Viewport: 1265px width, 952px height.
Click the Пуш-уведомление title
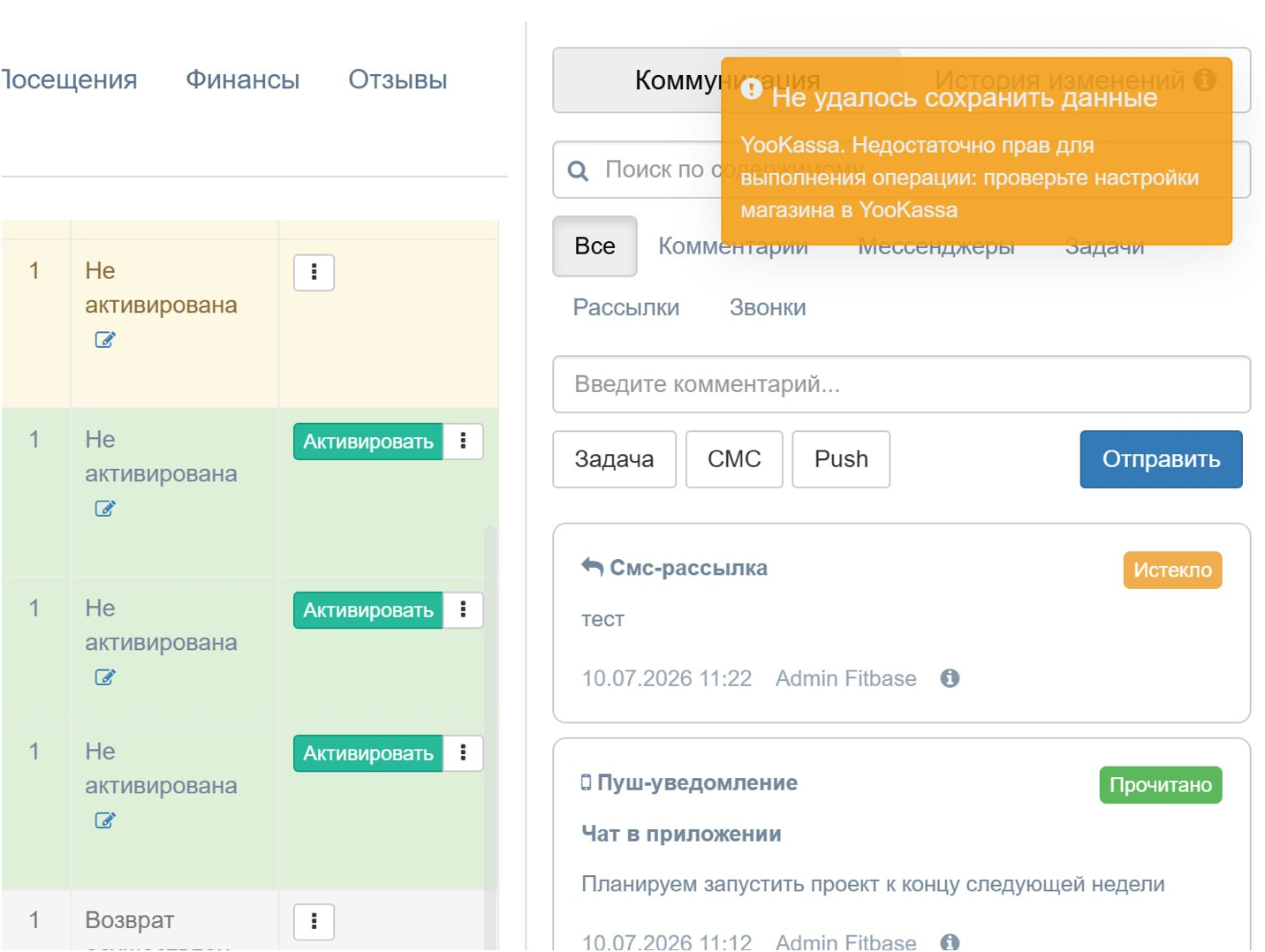[x=697, y=782]
